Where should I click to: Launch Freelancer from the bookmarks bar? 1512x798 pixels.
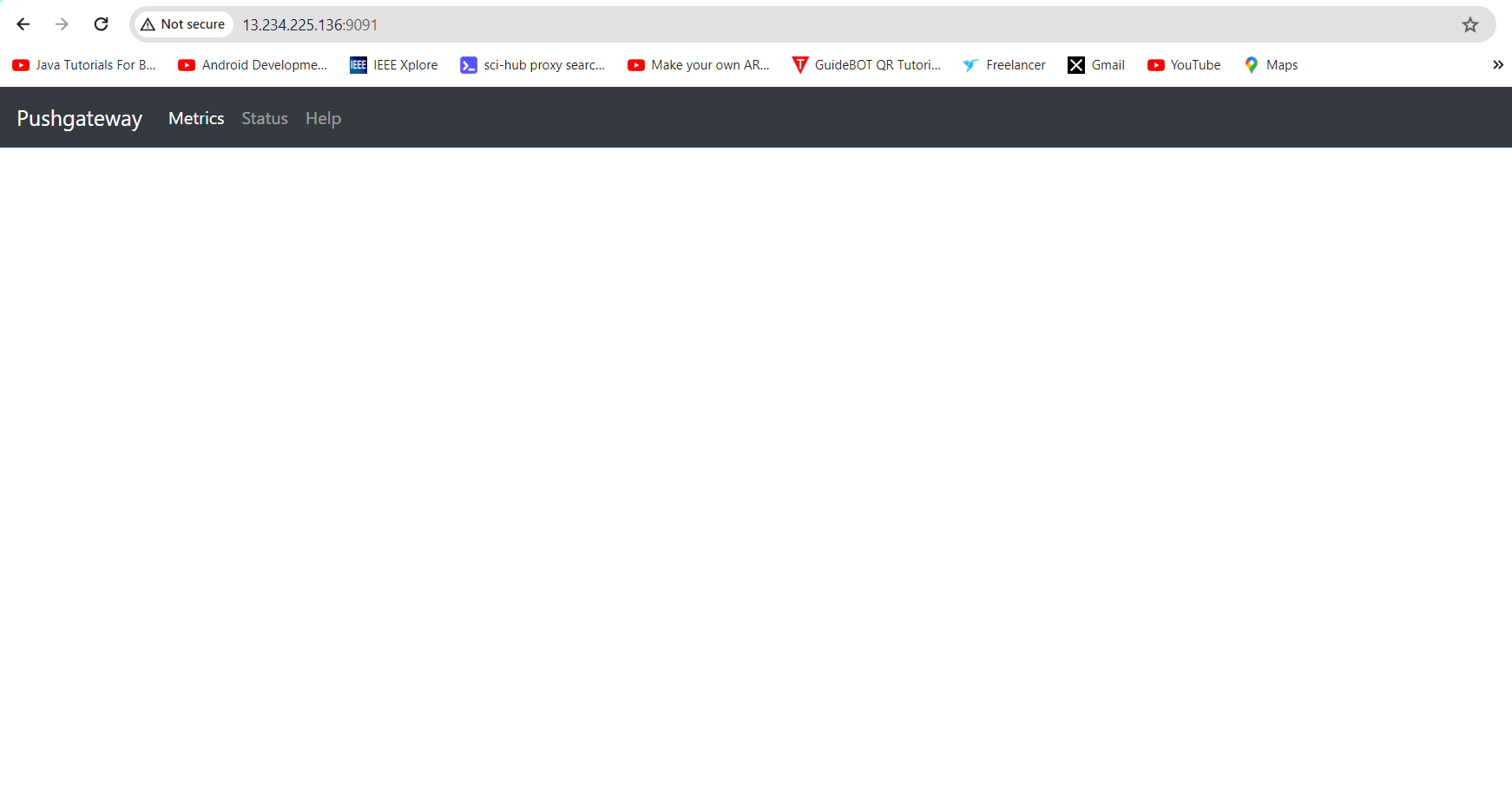pos(1004,64)
